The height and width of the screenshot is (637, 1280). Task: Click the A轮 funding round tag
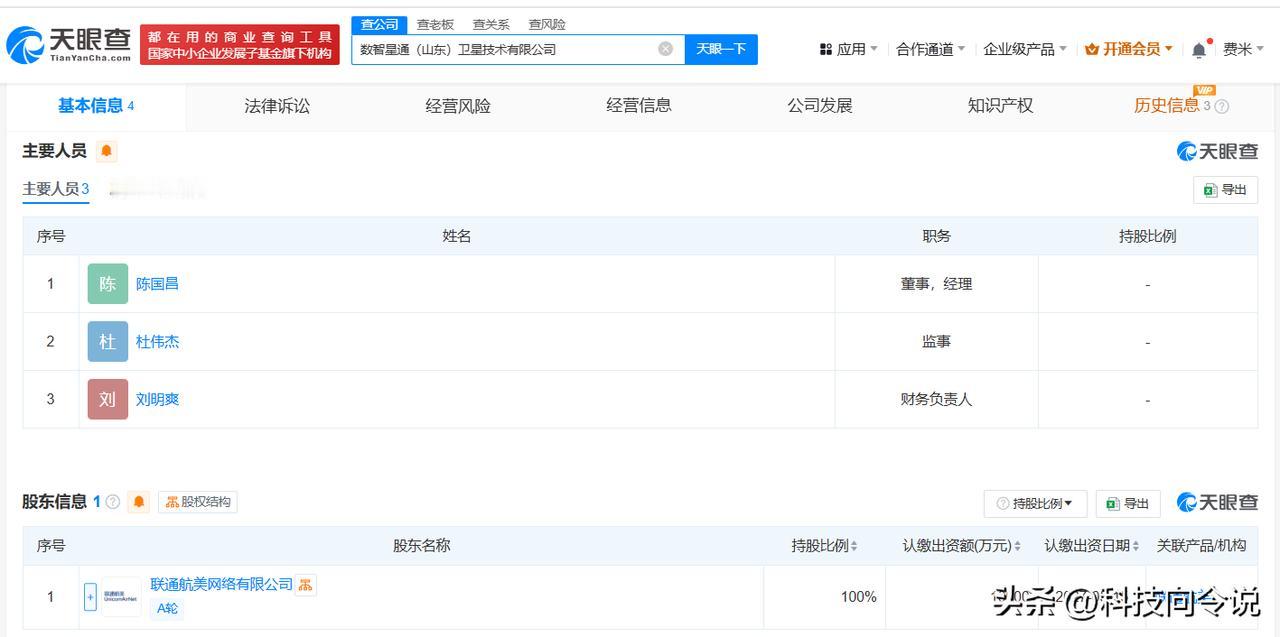coord(165,608)
